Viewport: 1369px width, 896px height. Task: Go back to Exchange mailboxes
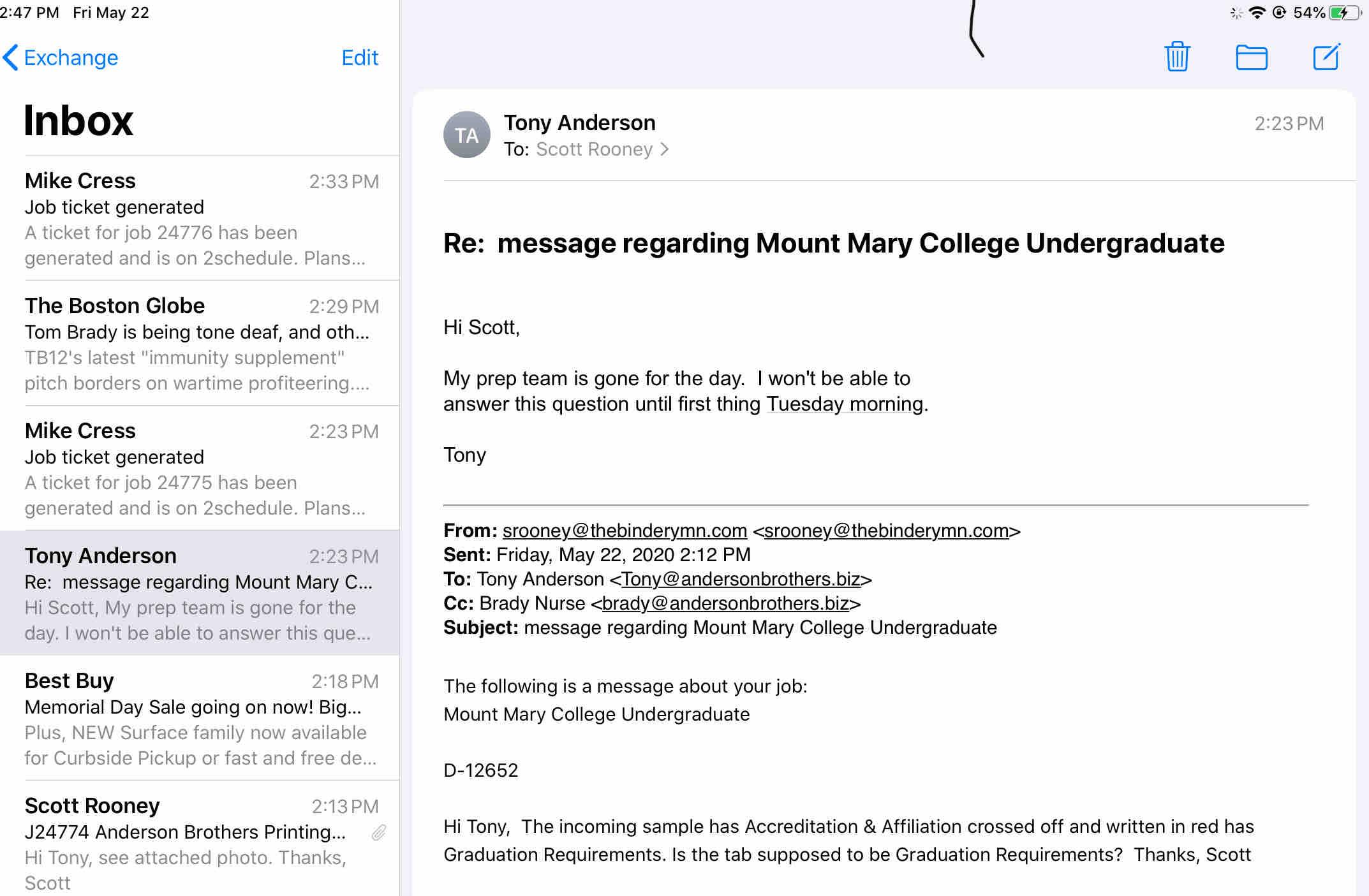[x=61, y=58]
